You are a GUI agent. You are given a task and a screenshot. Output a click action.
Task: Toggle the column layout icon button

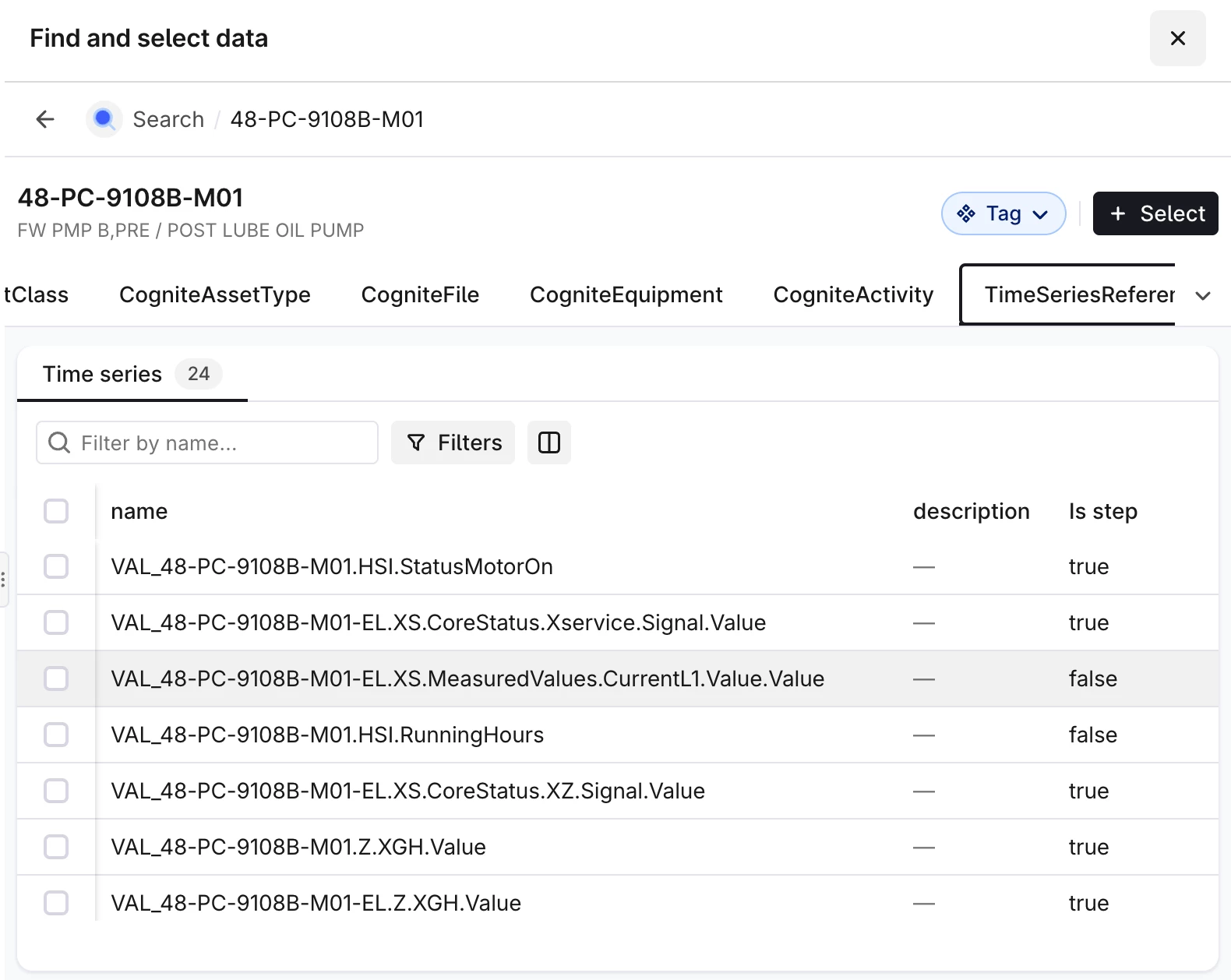548,442
